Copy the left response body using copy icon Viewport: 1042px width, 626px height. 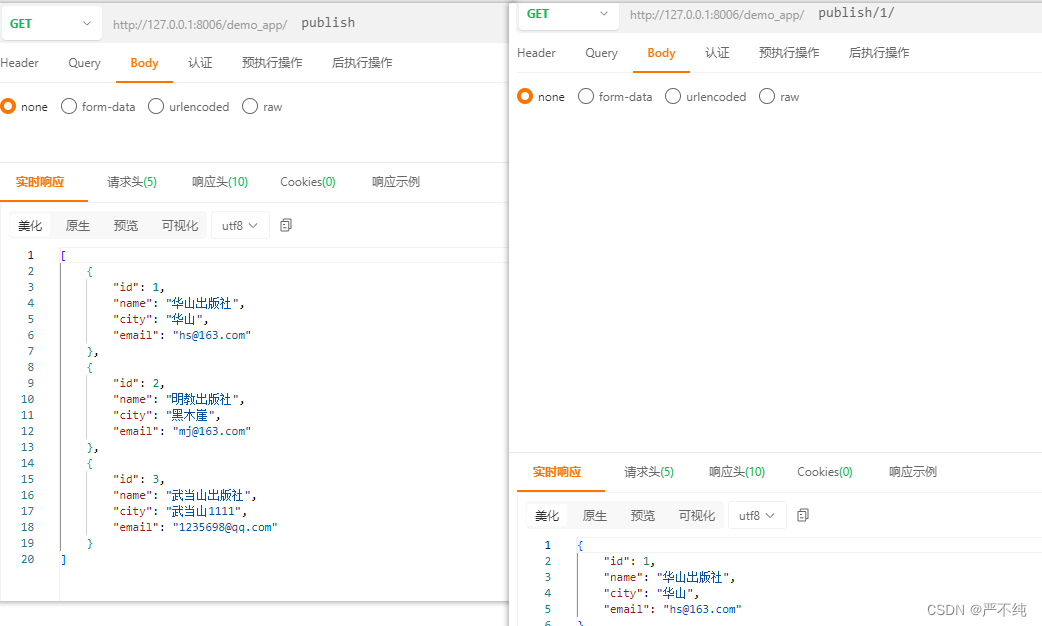(285, 225)
